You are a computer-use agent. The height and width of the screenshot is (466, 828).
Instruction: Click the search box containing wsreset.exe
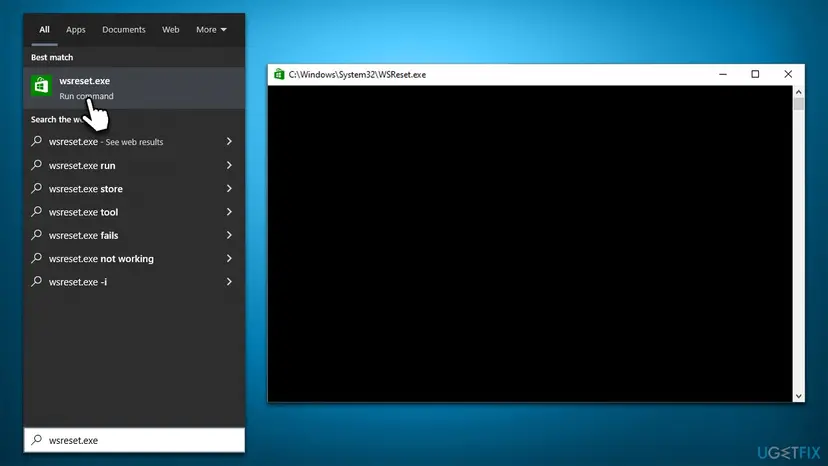pyautogui.click(x=134, y=440)
